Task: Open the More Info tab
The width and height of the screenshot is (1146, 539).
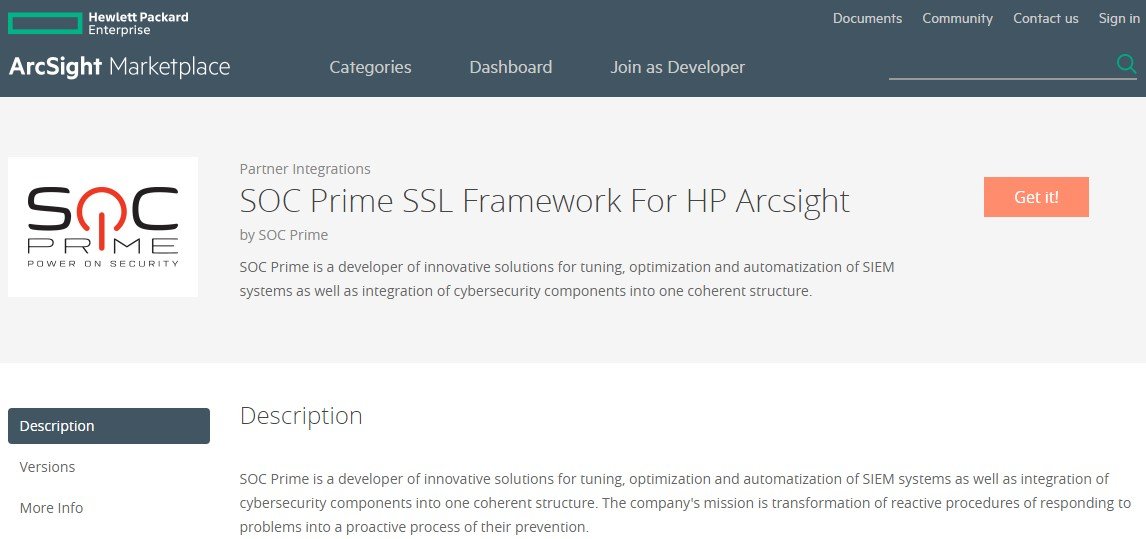Action: pos(51,508)
